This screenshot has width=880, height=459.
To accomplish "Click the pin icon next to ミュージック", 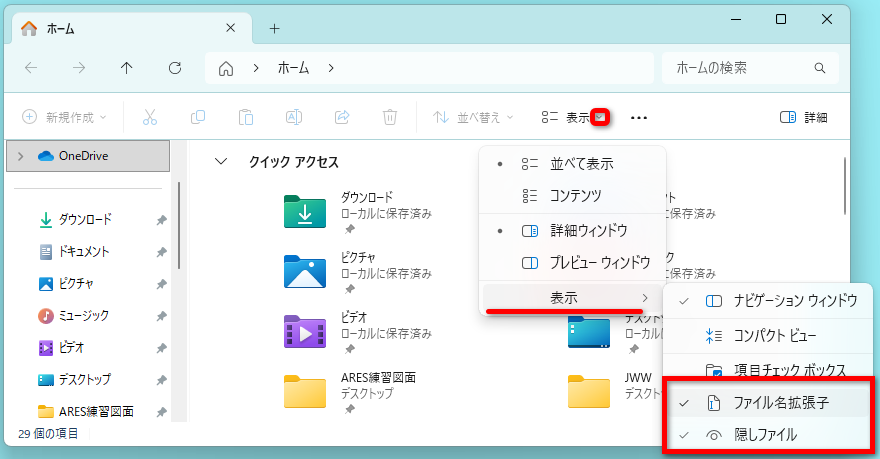I will 162,316.
